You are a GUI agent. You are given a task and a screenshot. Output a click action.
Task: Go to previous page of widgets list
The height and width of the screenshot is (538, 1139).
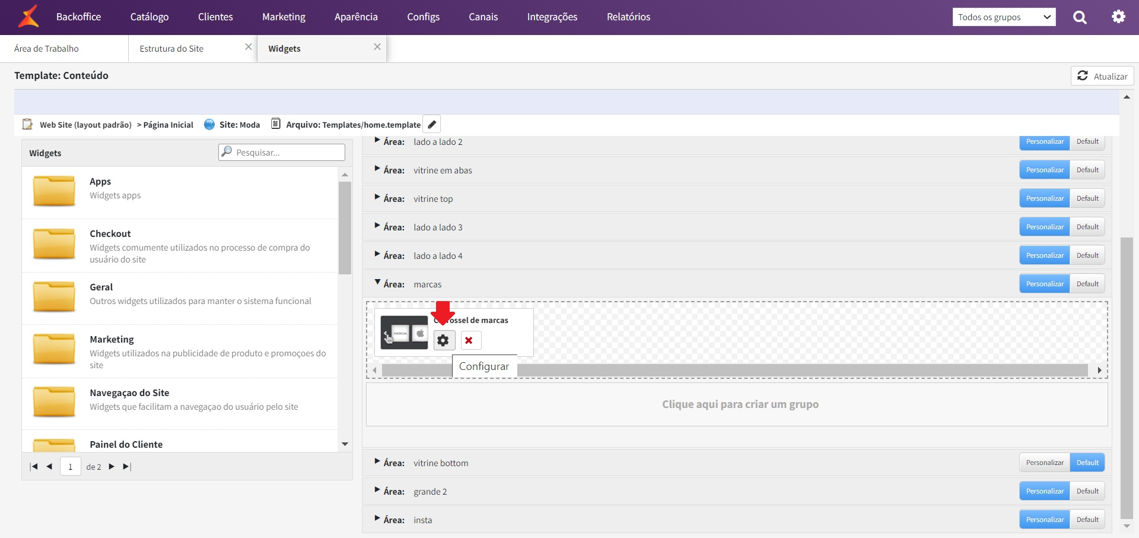pyautogui.click(x=49, y=467)
